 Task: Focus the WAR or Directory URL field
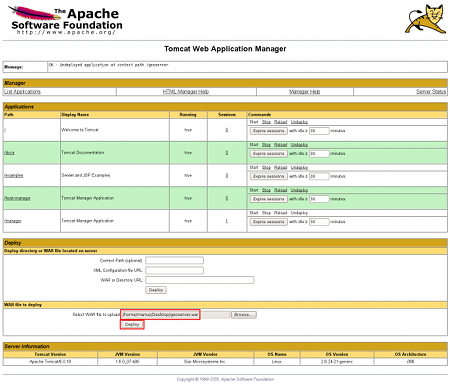tap(200, 280)
